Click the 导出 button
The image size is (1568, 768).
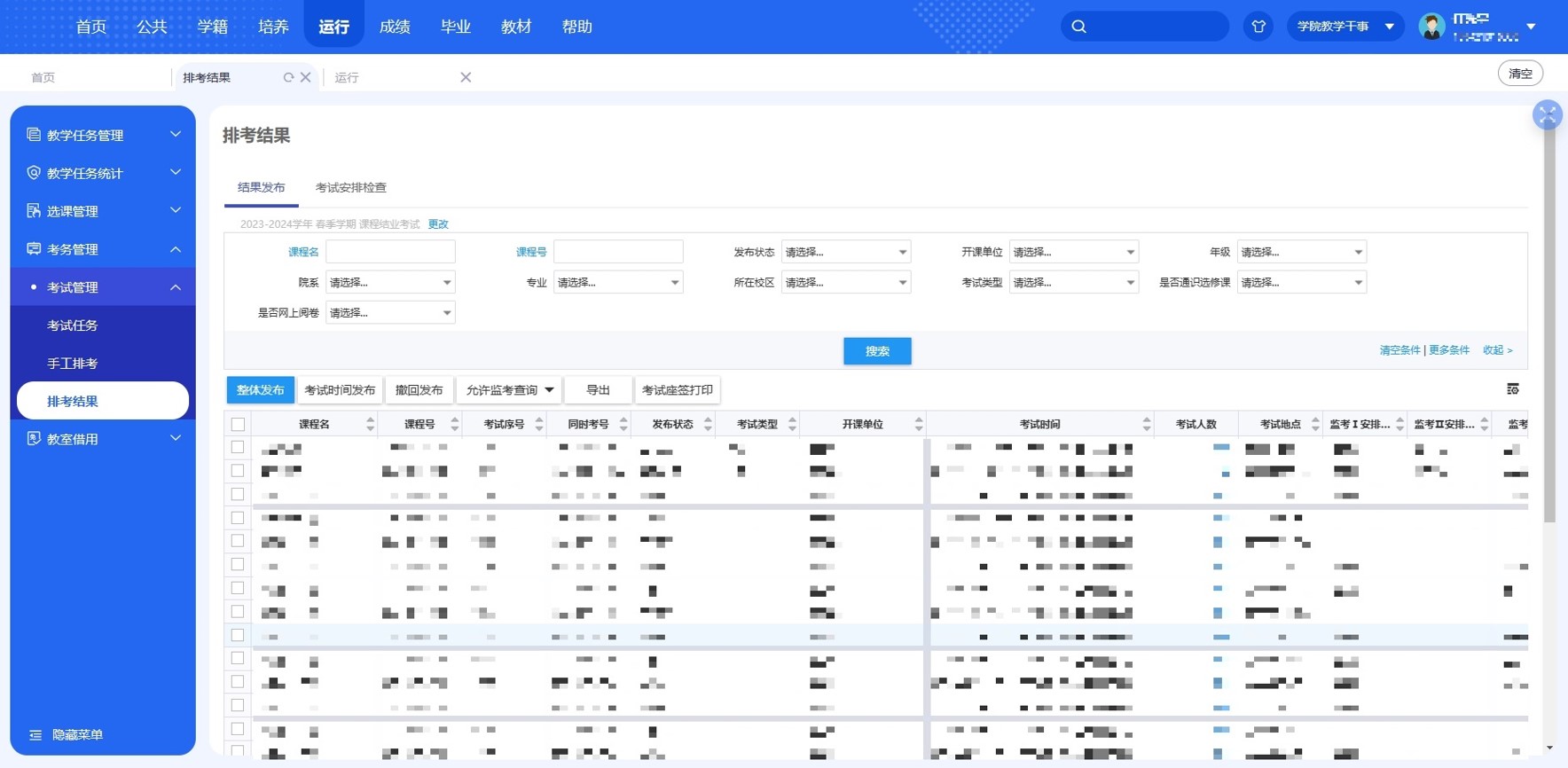tap(599, 390)
